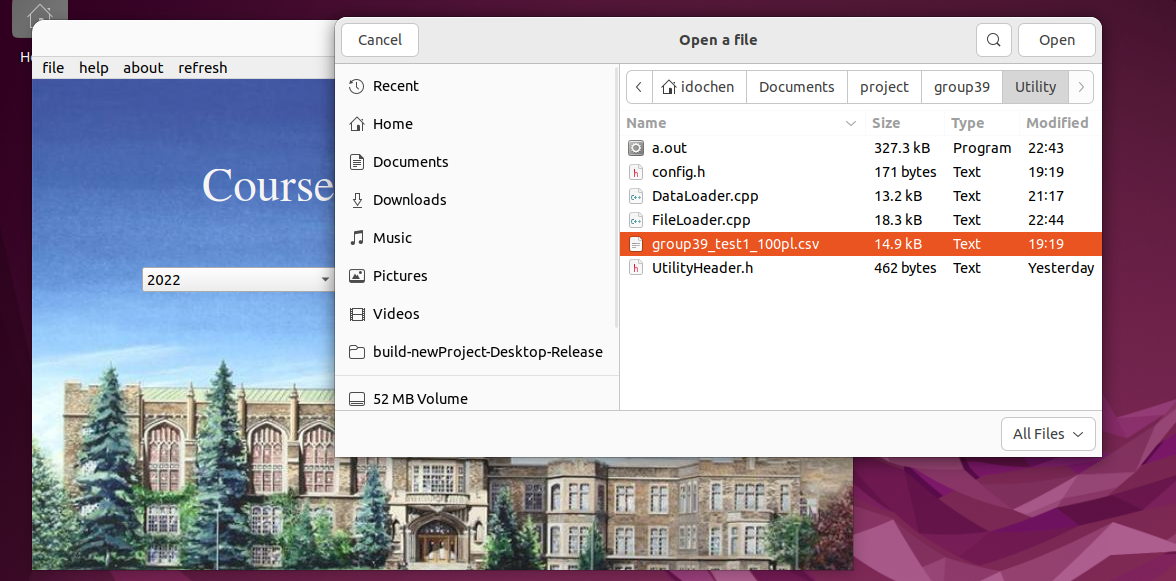Click the UtilityHeader.h file icon
The width and height of the screenshot is (1176, 581).
coord(636,268)
